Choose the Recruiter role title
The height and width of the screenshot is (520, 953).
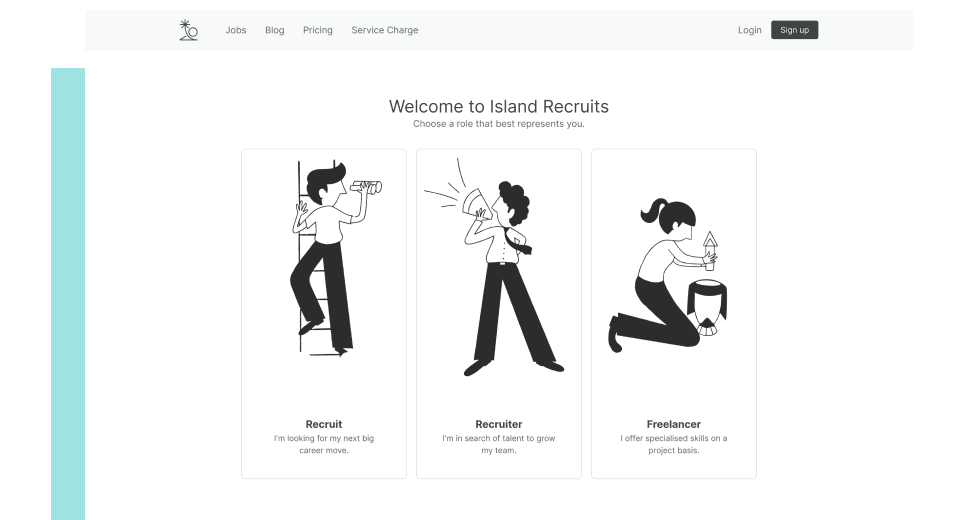[x=499, y=424]
